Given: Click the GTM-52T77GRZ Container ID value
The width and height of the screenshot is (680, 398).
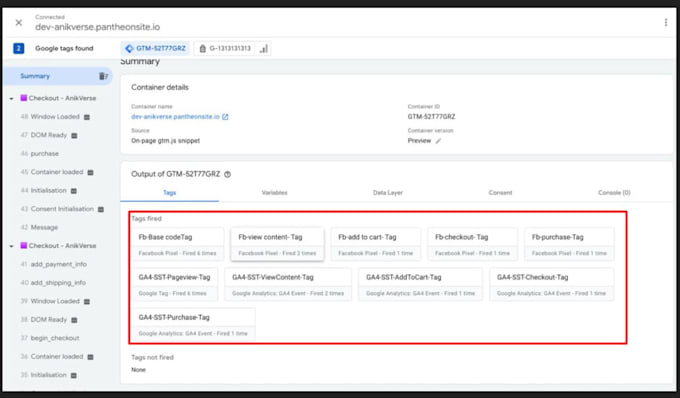Looking at the screenshot, I should point(432,117).
